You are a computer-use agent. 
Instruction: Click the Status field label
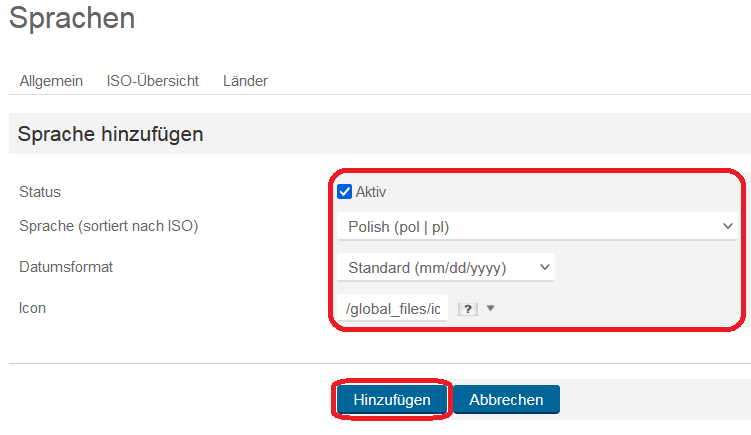click(40, 192)
